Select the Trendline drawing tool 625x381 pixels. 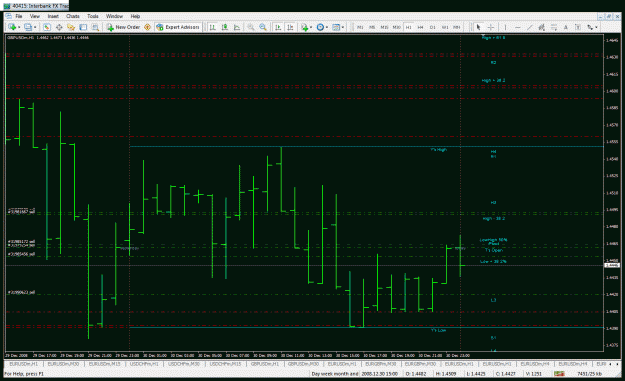530,27
